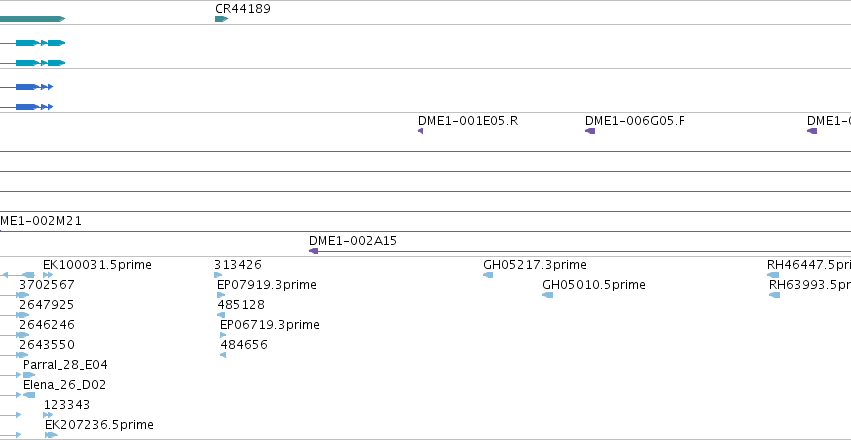Viewport: 851px width, 440px height.
Task: Click the EP06719.3prime feature arrow
Action: tap(223, 335)
